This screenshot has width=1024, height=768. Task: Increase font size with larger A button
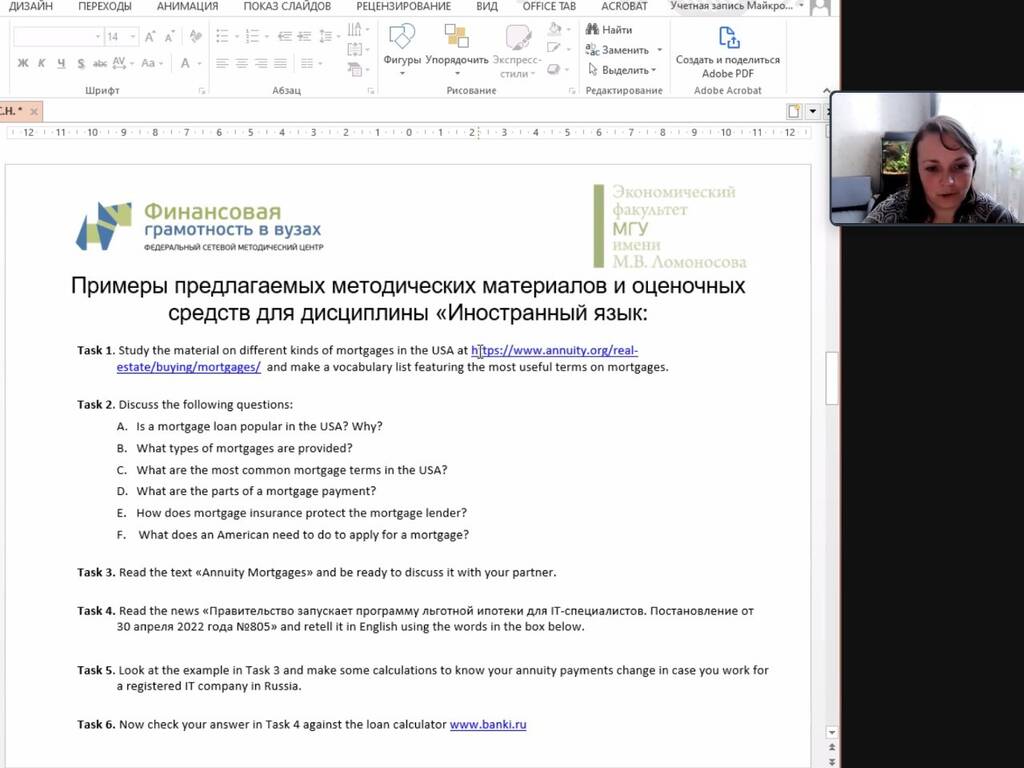(x=150, y=37)
